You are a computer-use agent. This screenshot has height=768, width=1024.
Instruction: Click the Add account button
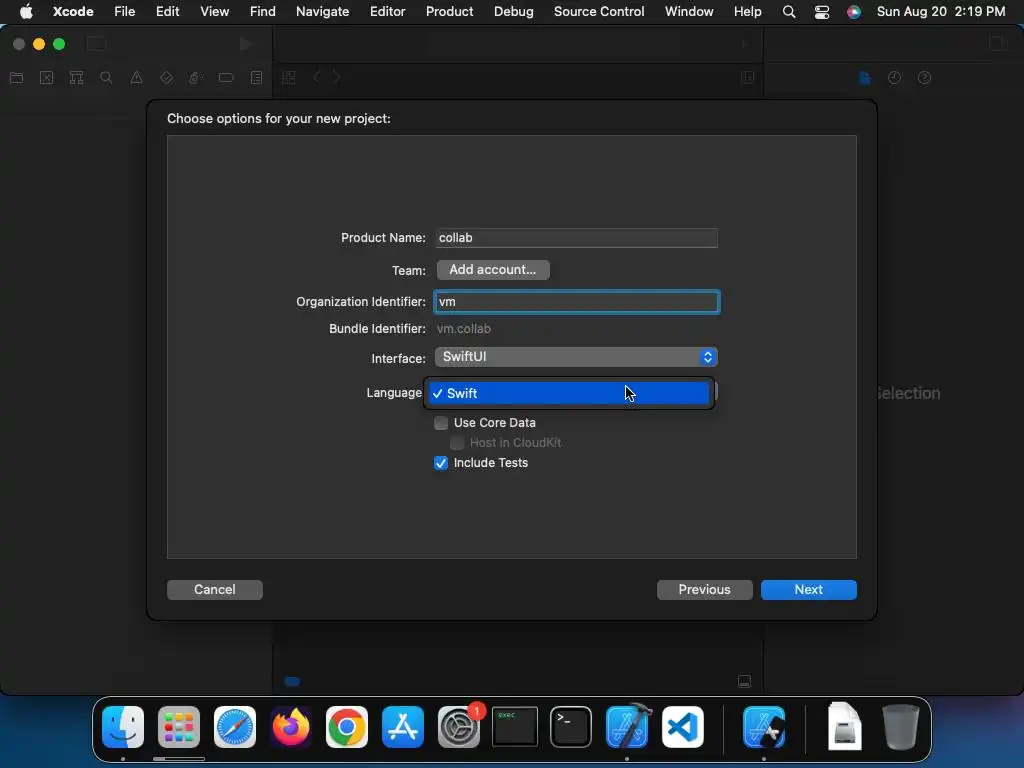click(493, 270)
